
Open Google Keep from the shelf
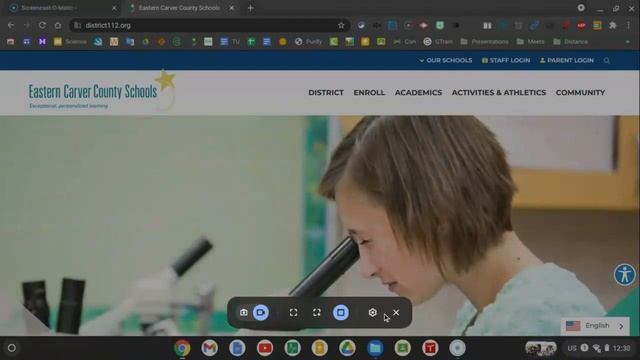pos(320,348)
